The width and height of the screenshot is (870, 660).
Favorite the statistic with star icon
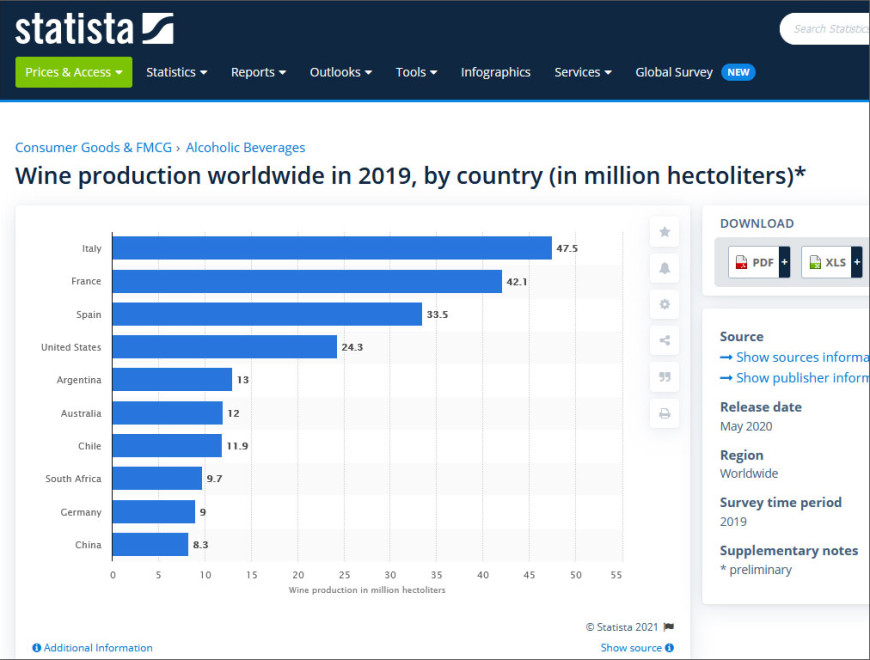tap(664, 232)
